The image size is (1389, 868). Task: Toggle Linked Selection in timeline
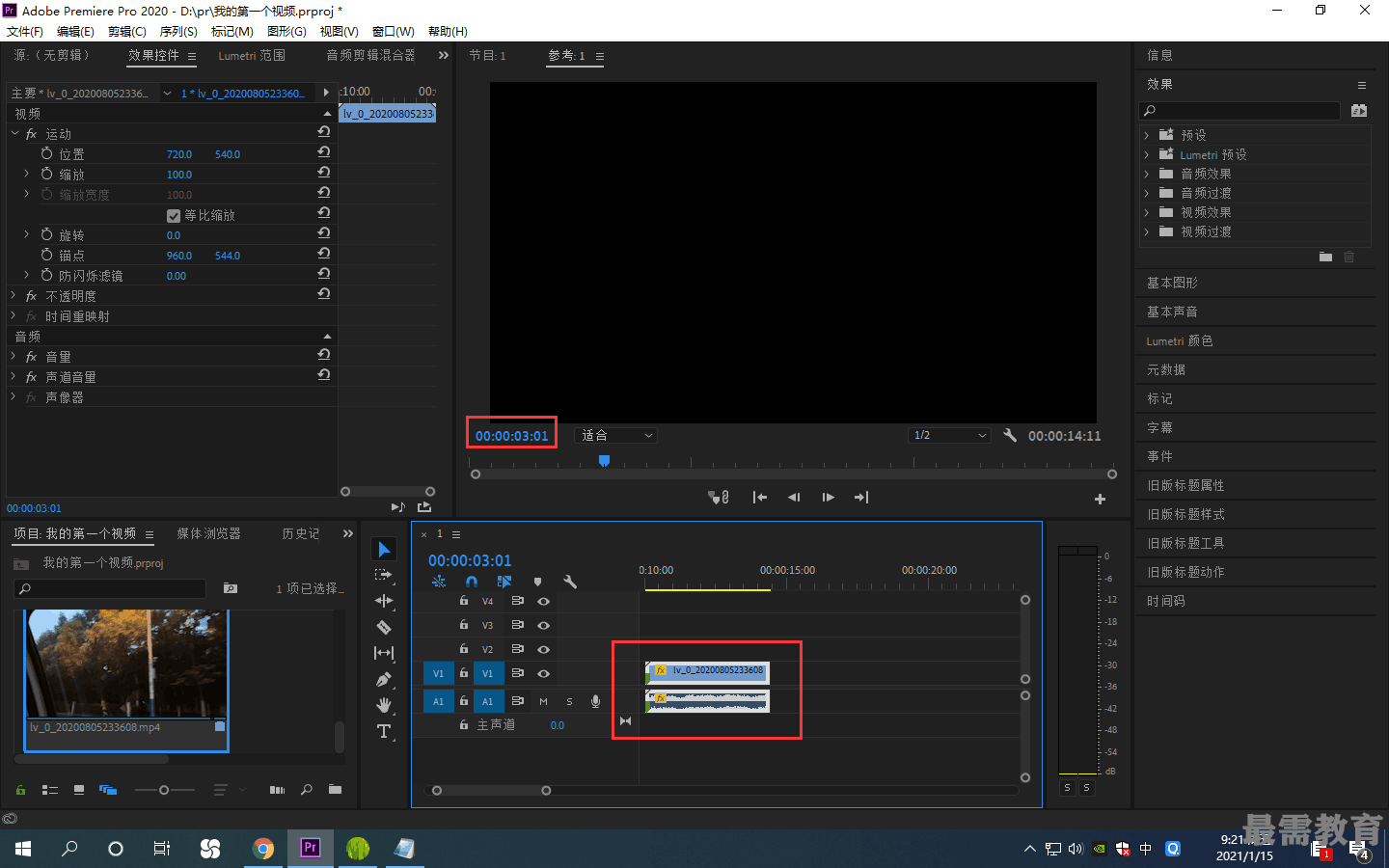tap(504, 582)
